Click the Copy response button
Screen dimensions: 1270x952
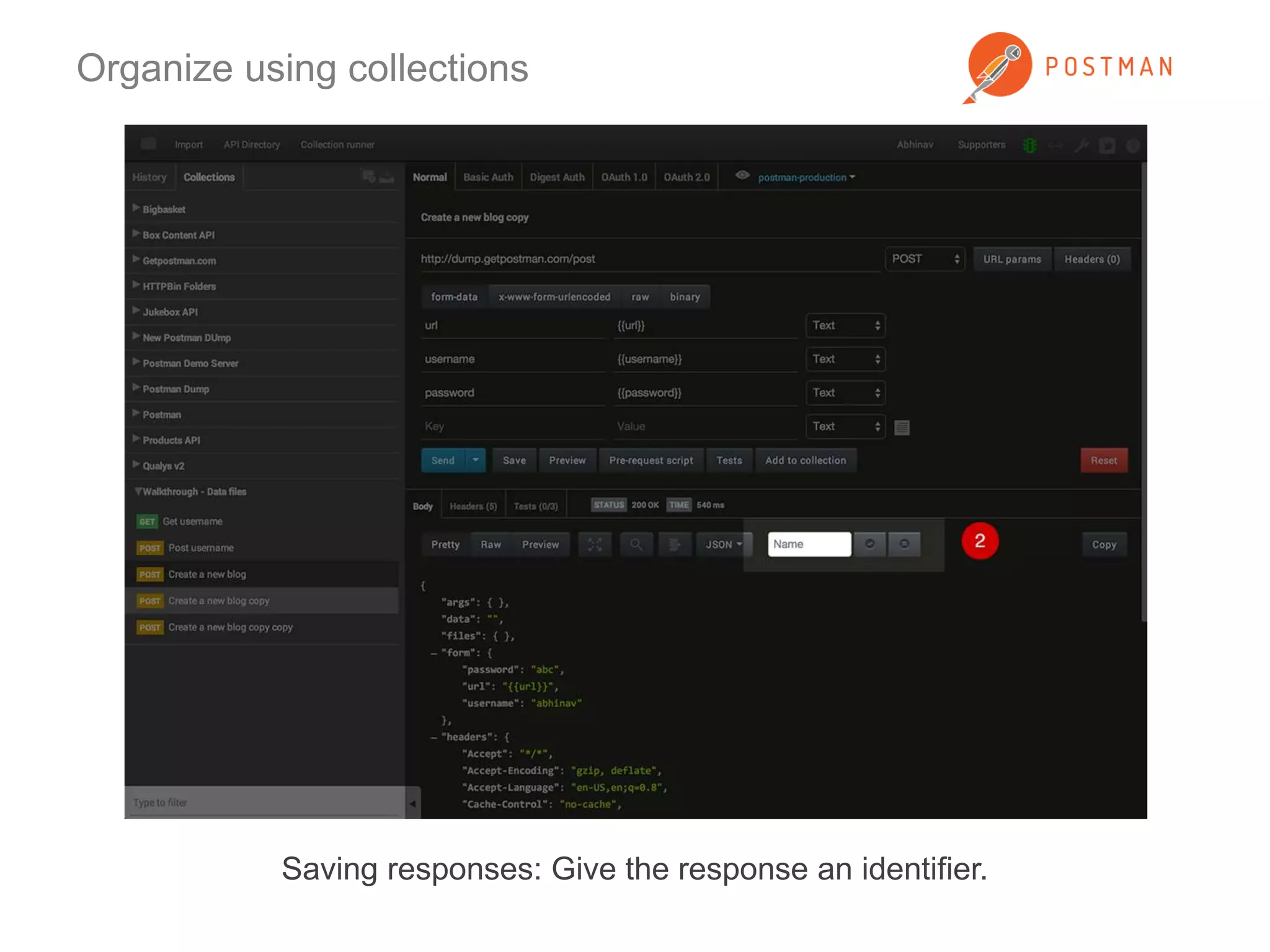(x=1104, y=544)
